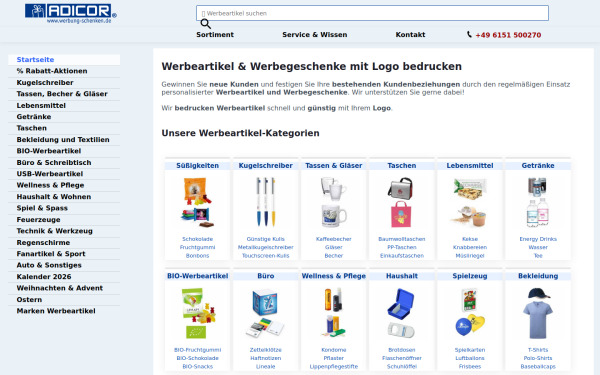600x375 pixels.
Task: Open Auto & Sonstiges sidebar link
Action: click(x=64, y=265)
